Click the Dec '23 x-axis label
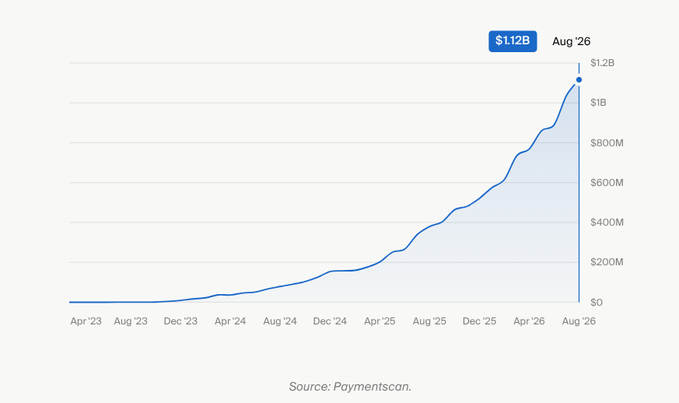The height and width of the screenshot is (403, 679). coord(181,321)
